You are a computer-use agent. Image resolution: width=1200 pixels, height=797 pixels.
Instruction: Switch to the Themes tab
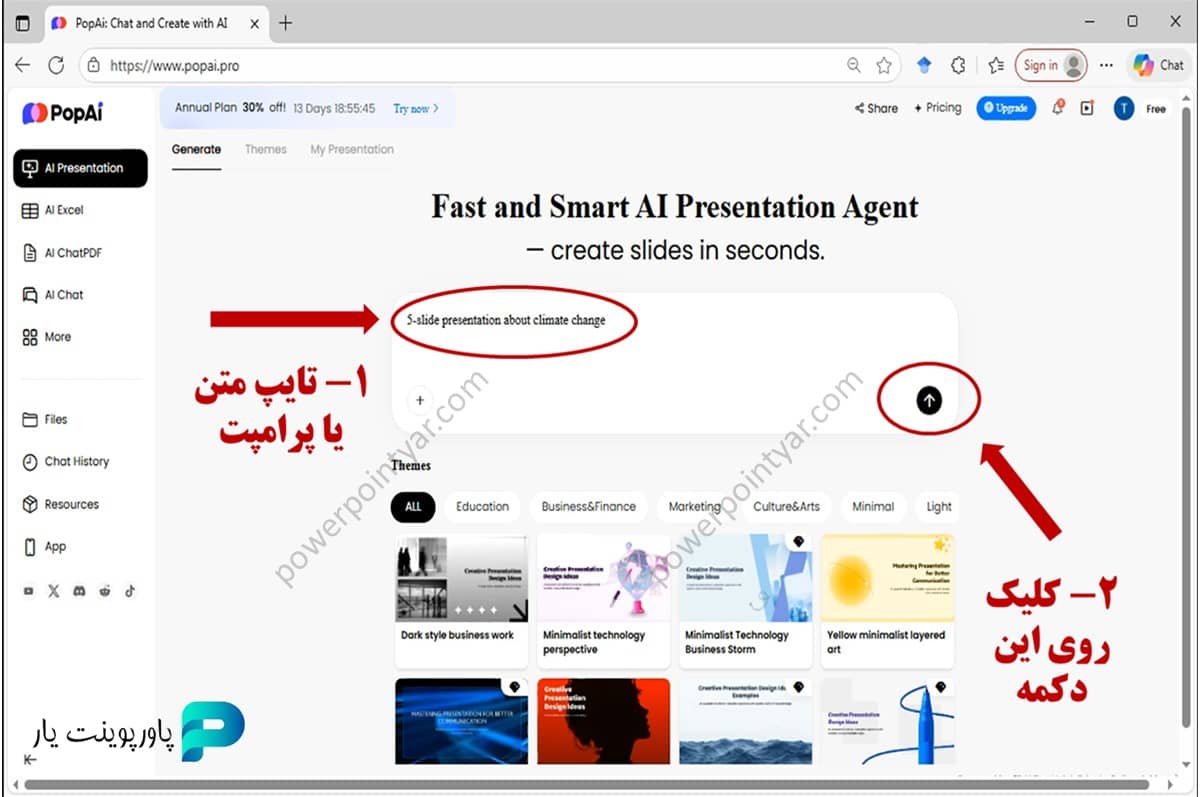point(265,149)
